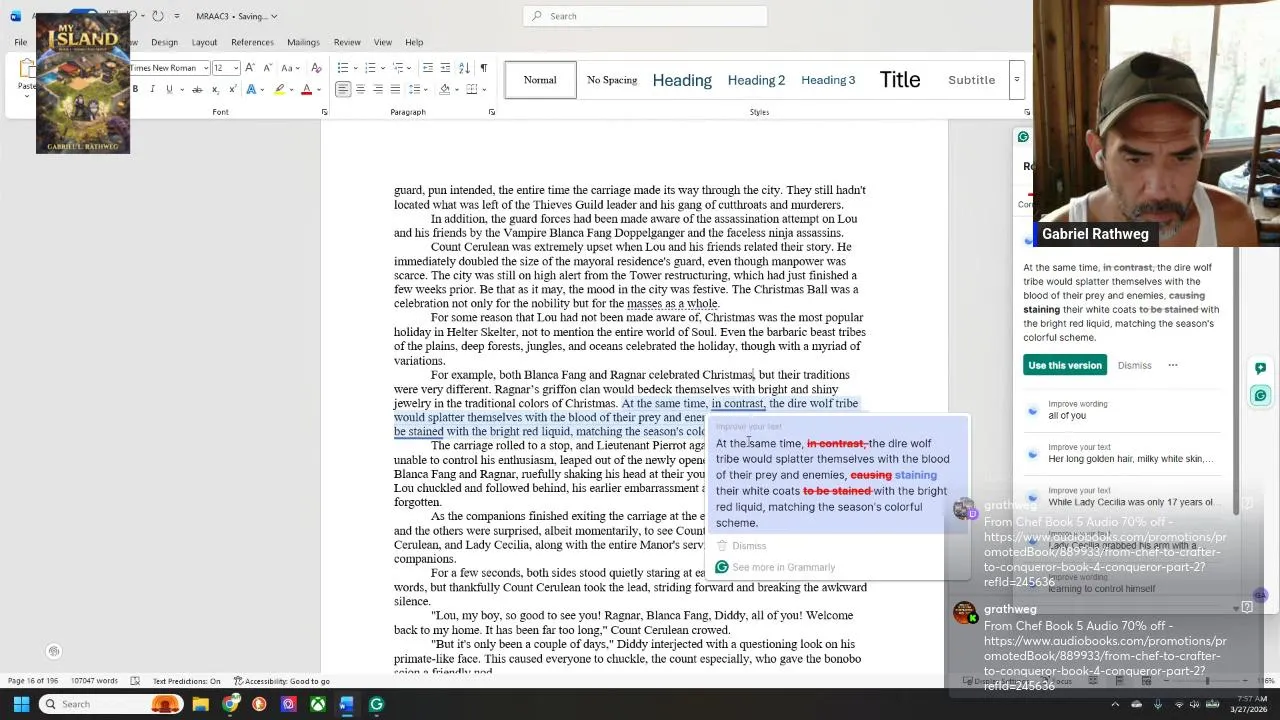
Task: Apply the red font color
Action: [306, 89]
